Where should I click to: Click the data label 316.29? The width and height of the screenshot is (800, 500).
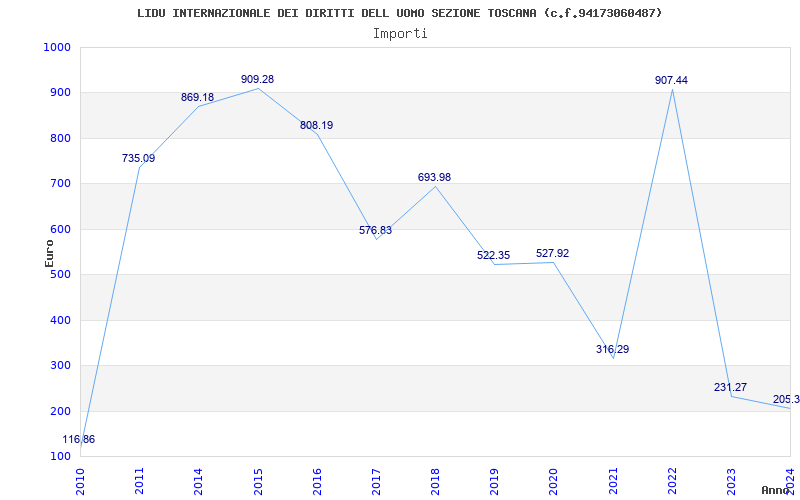pos(612,349)
